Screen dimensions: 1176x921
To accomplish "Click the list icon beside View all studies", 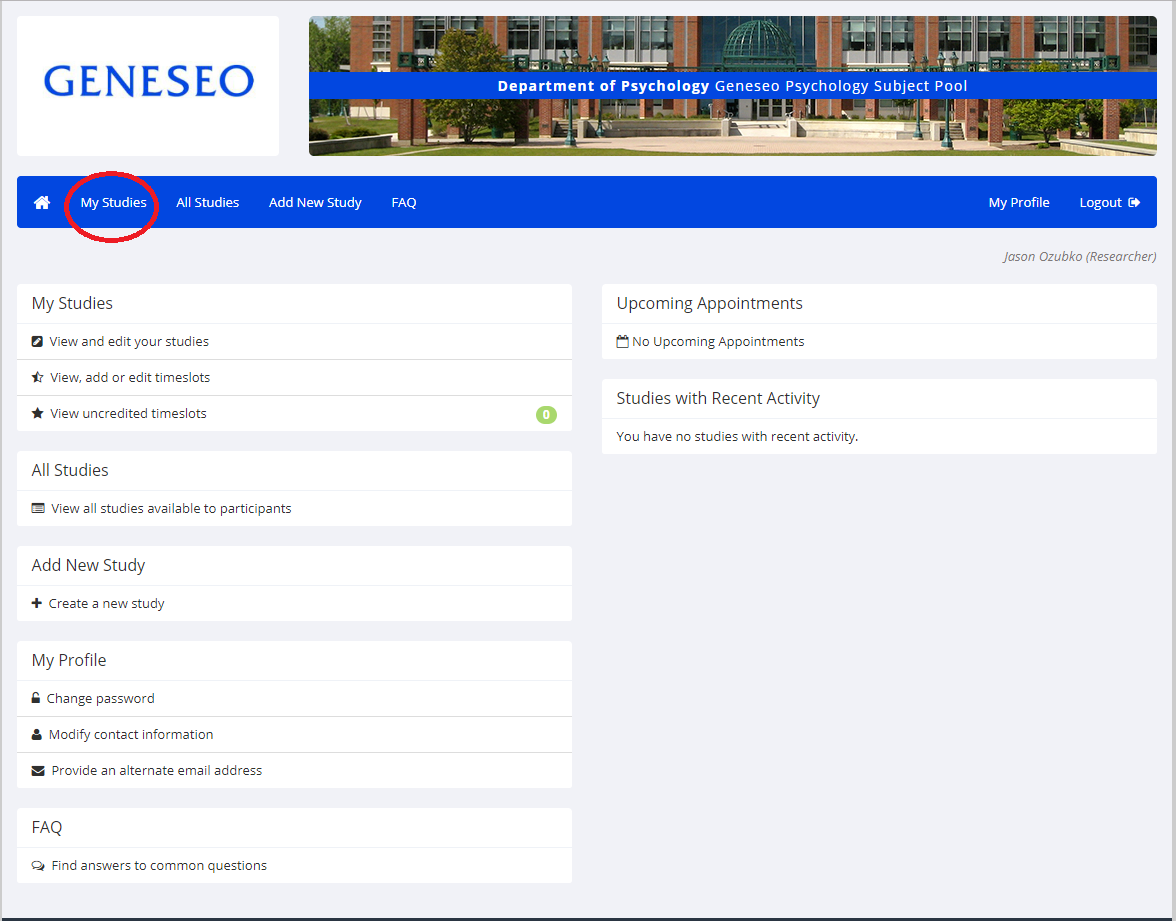I will pyautogui.click(x=38, y=509).
